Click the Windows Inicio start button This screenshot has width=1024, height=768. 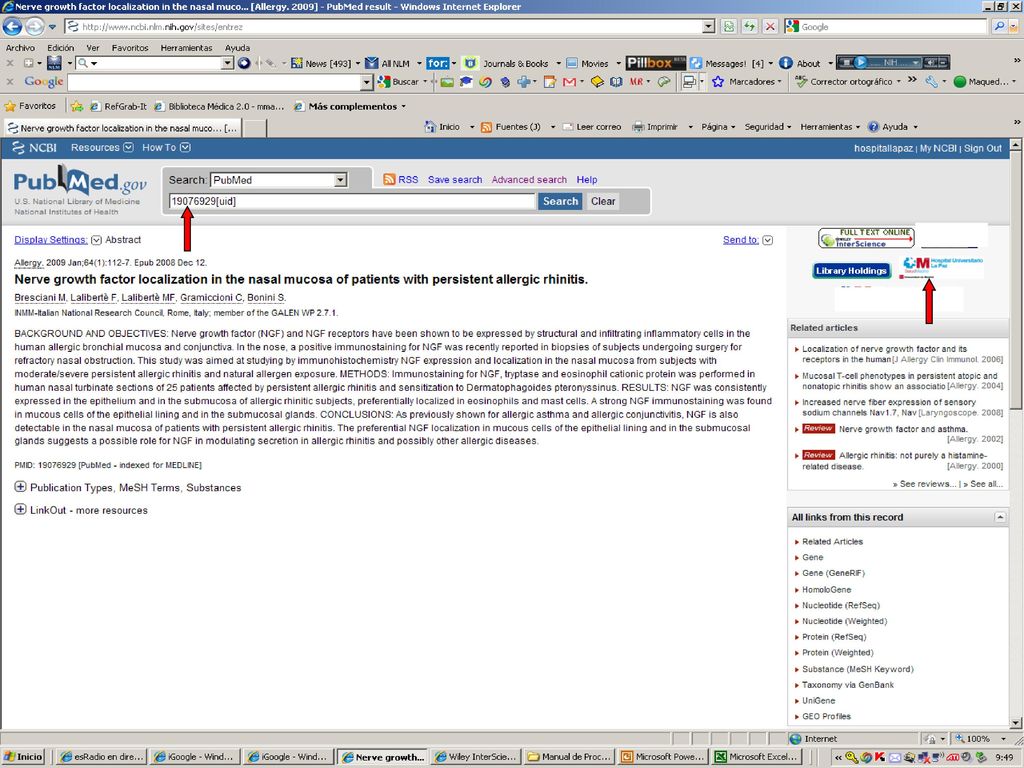click(23, 757)
